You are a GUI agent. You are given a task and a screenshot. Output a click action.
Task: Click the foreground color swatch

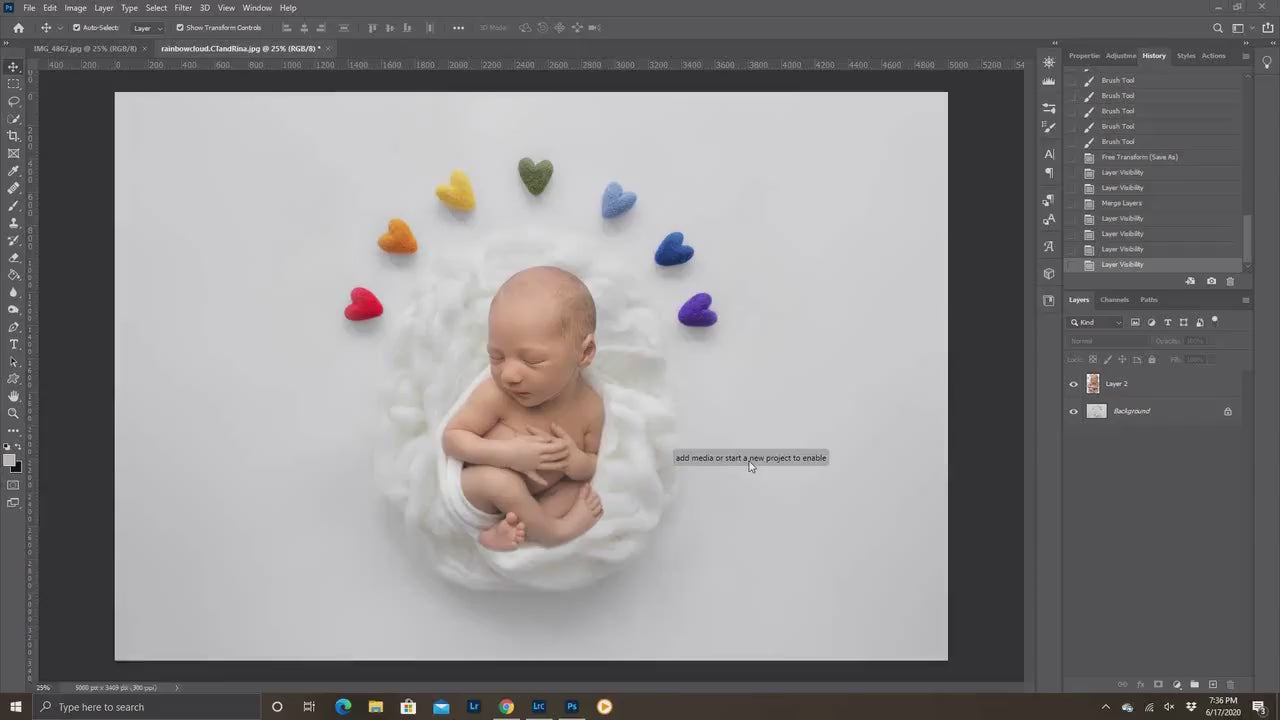pos(10,460)
